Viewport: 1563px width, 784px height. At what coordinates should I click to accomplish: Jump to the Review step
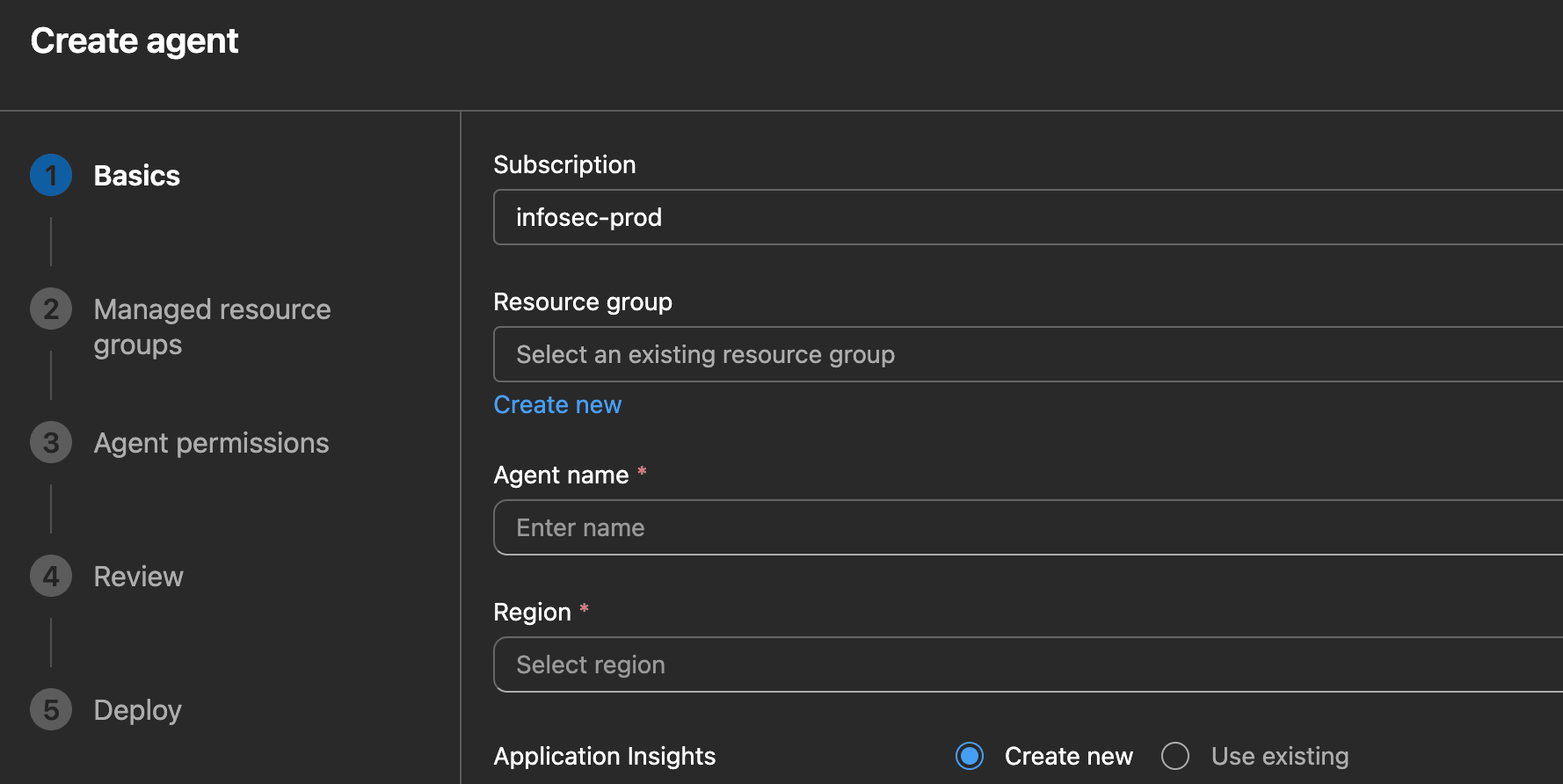(x=138, y=577)
